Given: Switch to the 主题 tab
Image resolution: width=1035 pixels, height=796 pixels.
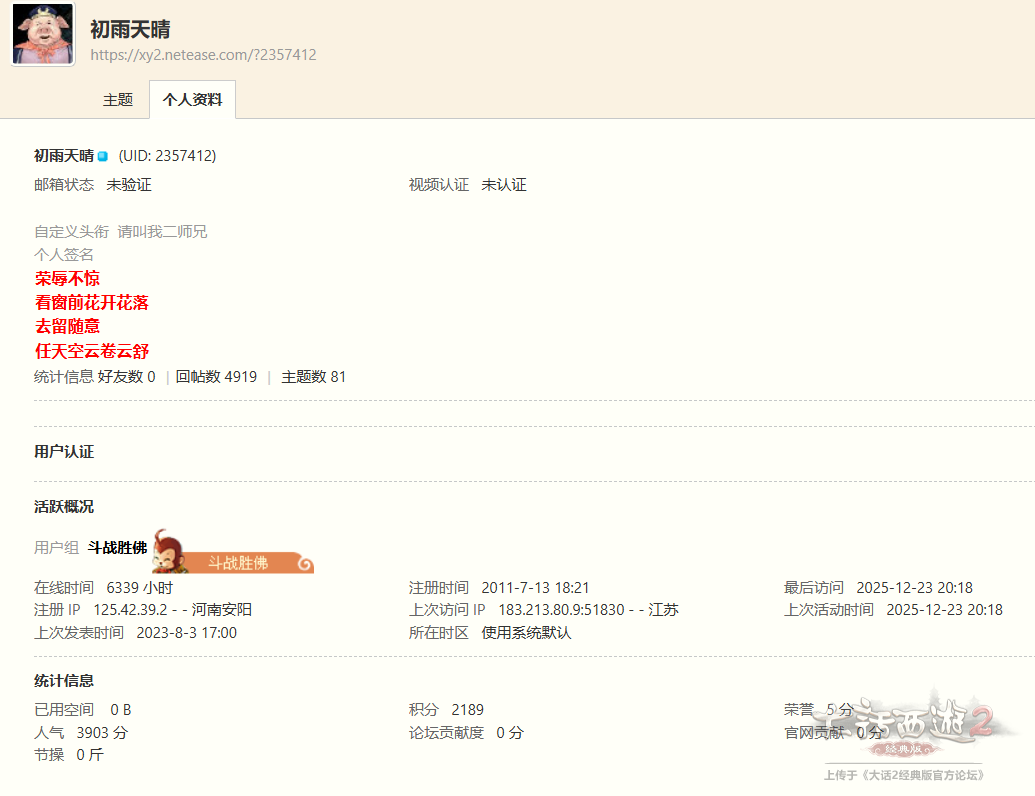Looking at the screenshot, I should tap(118, 100).
